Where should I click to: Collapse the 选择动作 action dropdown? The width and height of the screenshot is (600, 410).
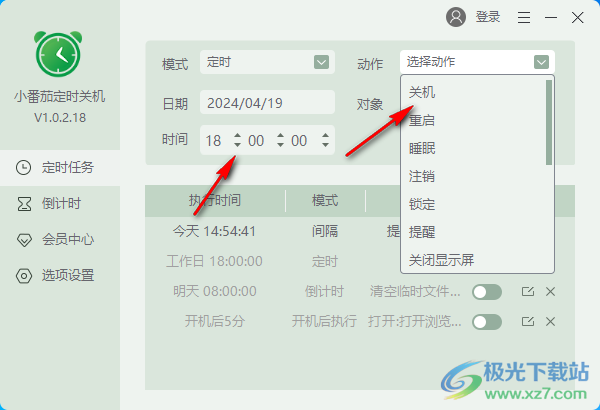(x=477, y=62)
